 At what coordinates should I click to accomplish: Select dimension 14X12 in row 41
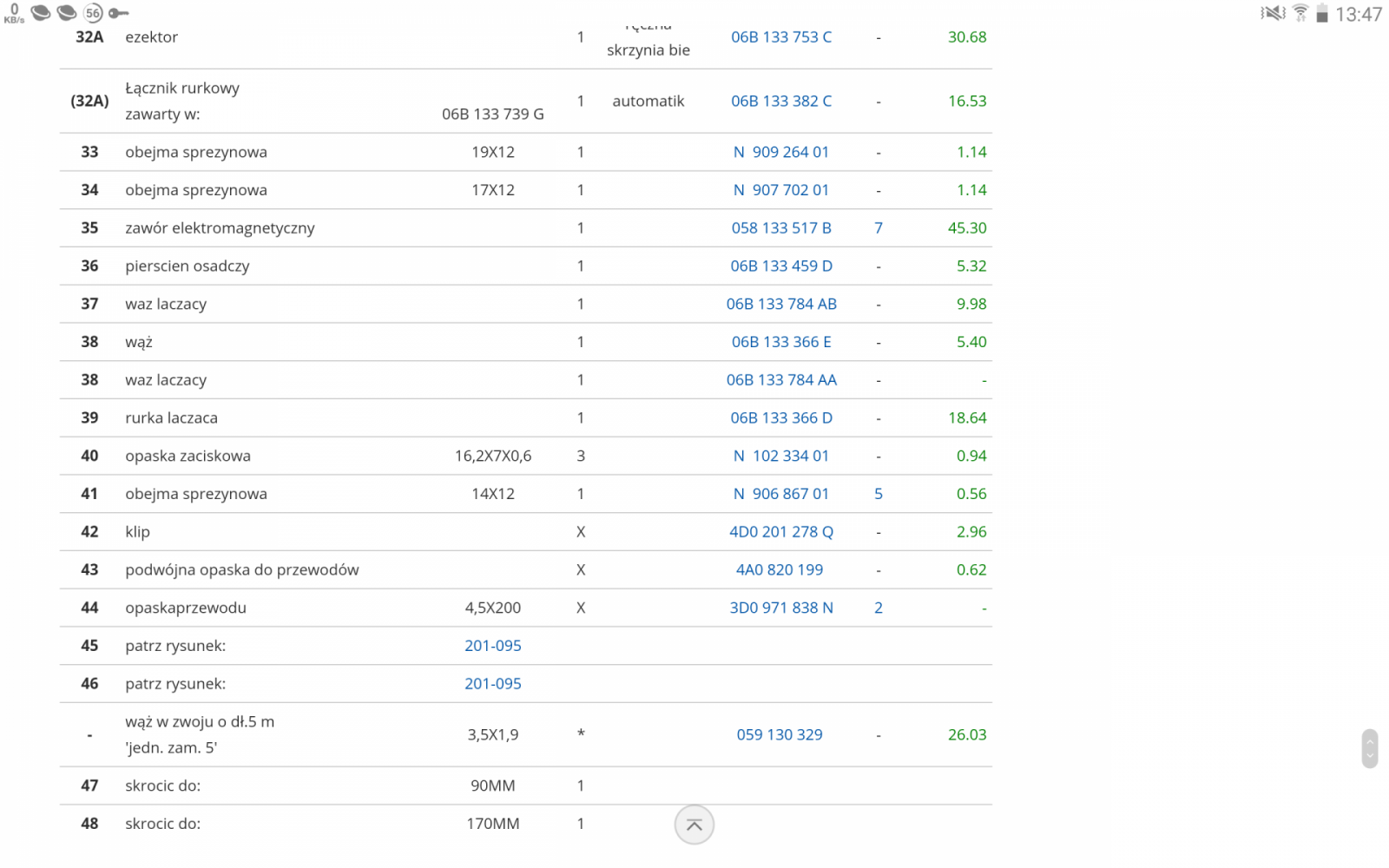click(493, 494)
